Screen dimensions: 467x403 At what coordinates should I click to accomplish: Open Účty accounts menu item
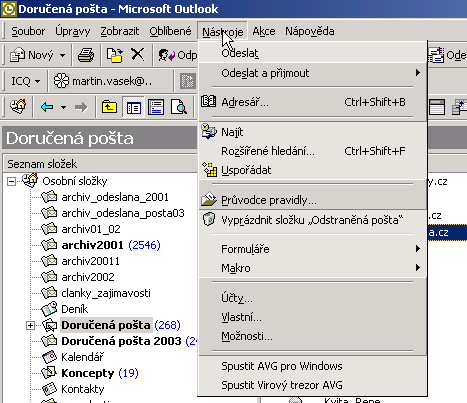[313, 298]
